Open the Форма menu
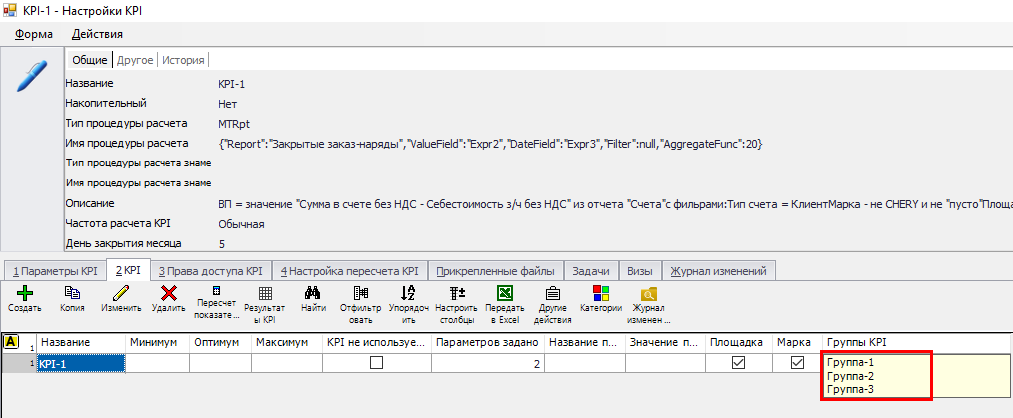Image resolution: width=1013 pixels, height=418 pixels. pyautogui.click(x=34, y=34)
